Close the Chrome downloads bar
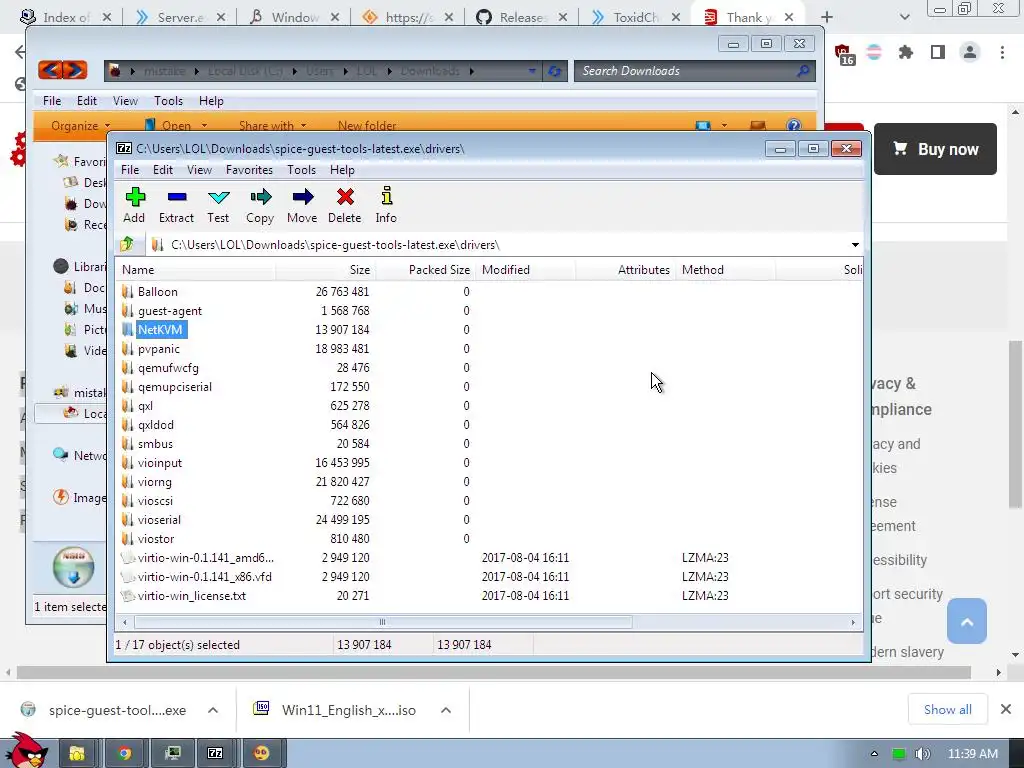 click(1006, 709)
